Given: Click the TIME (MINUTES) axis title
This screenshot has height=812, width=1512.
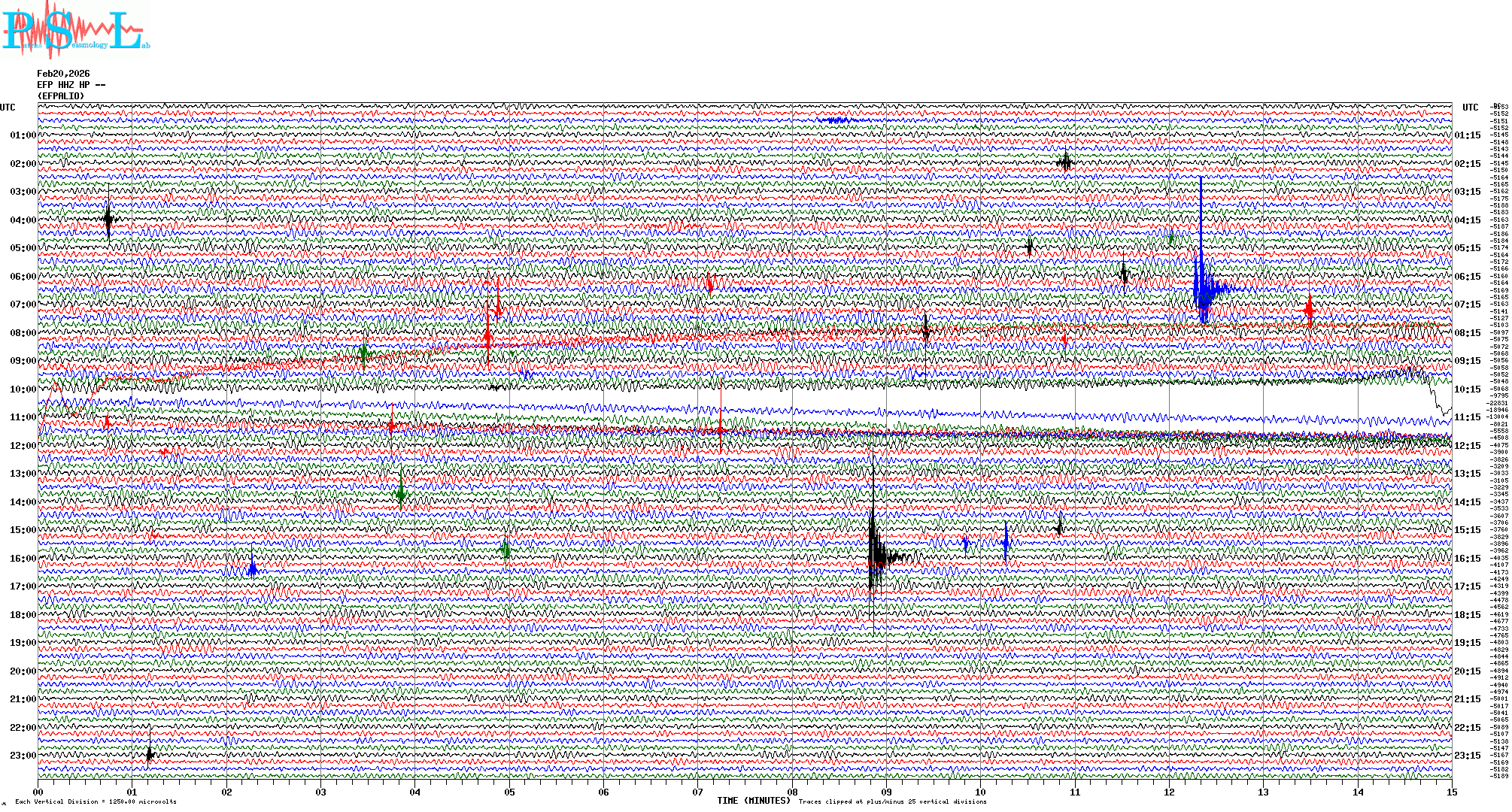Looking at the screenshot, I should pos(754,801).
